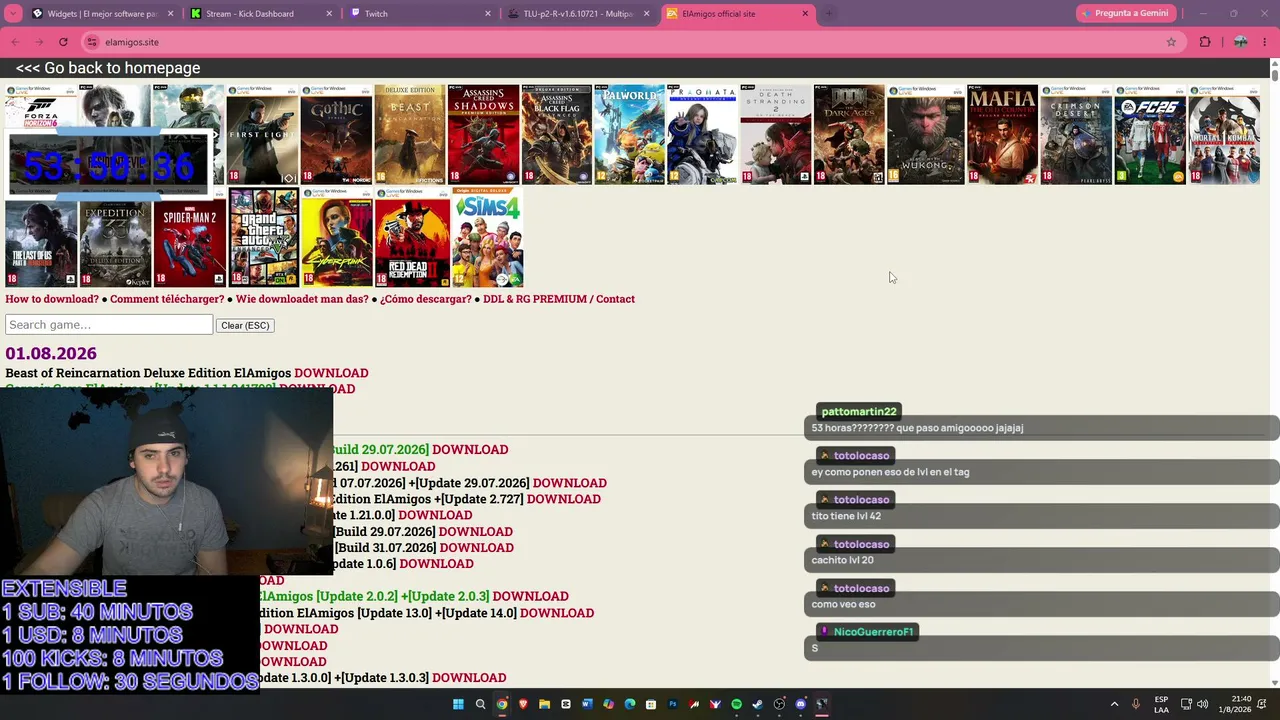Open Microsoft Word from the taskbar
The image size is (1280, 720).
587,704
